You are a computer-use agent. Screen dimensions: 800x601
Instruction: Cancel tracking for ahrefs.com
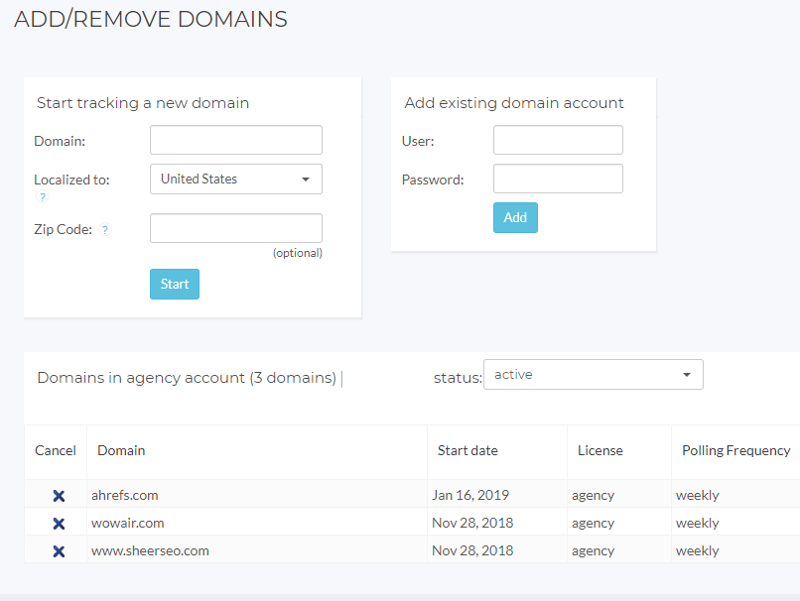[x=58, y=496]
